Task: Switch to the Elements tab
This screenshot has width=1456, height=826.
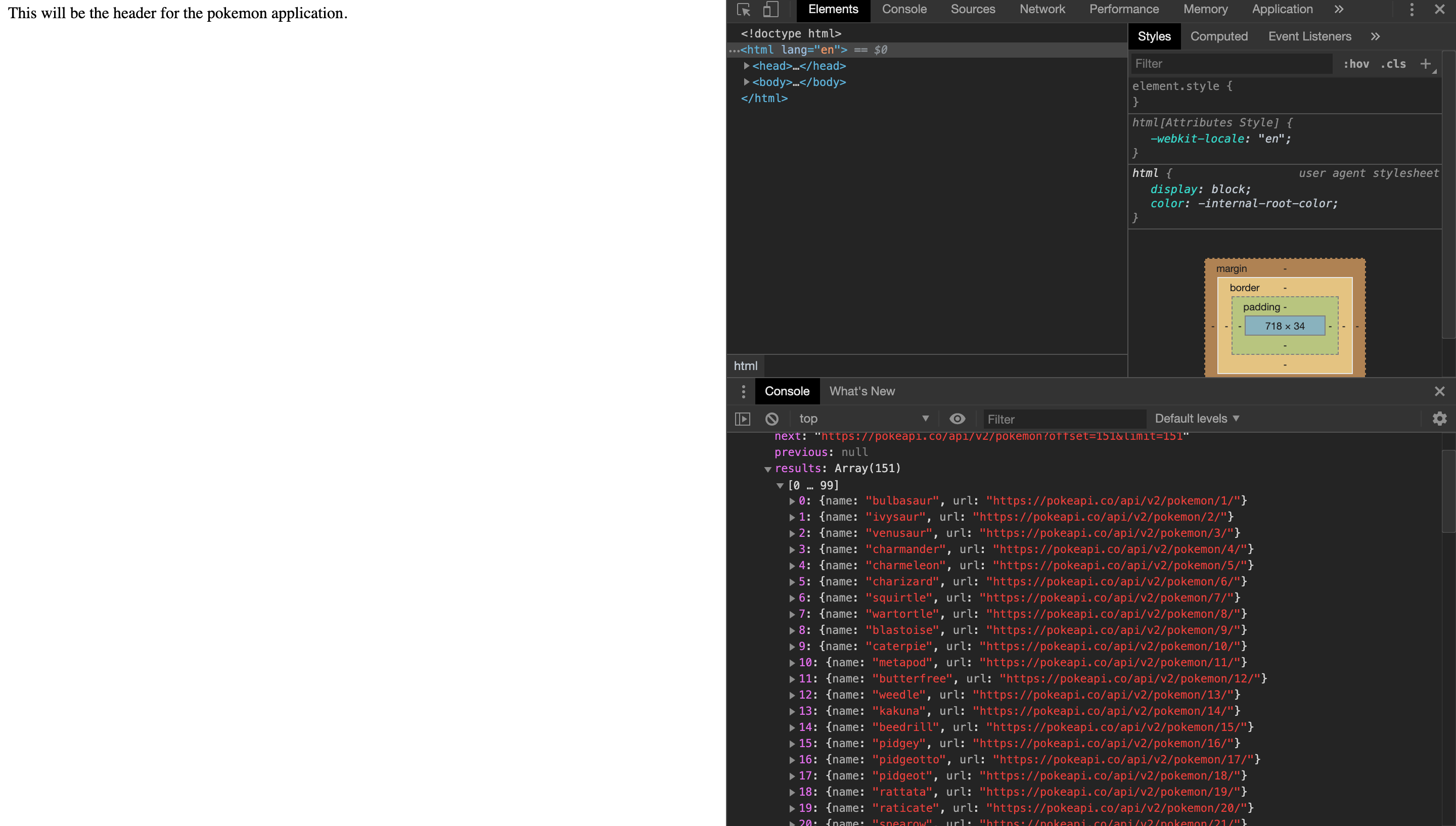Action: tap(833, 10)
